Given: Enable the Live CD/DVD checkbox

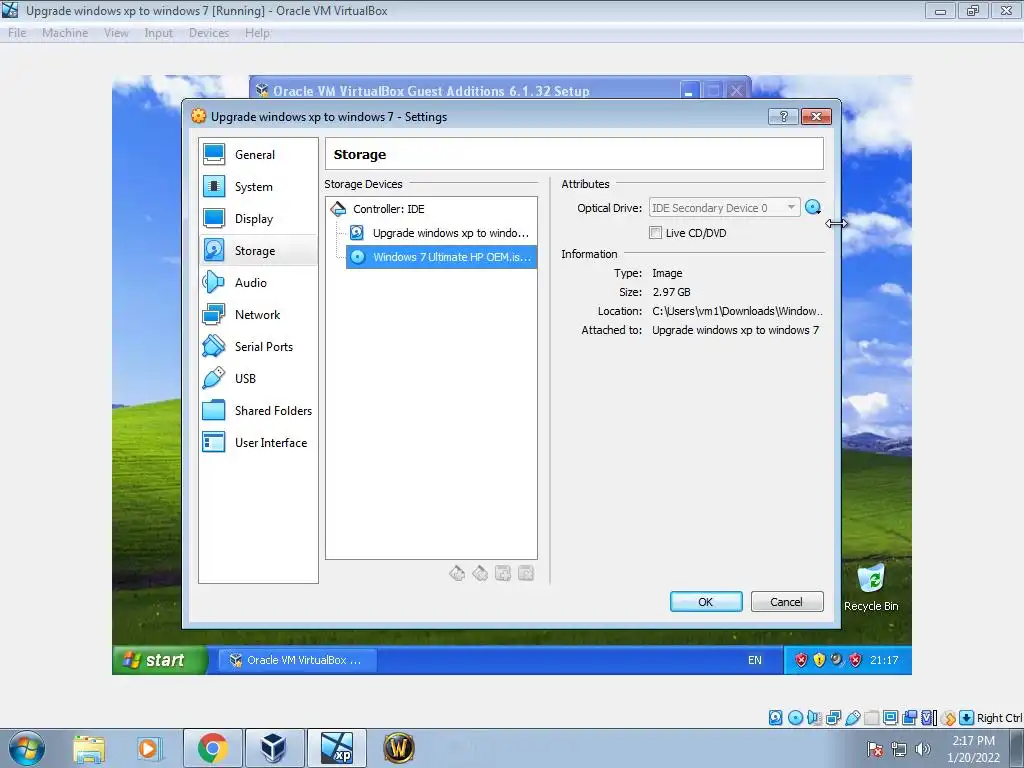Looking at the screenshot, I should [x=656, y=232].
